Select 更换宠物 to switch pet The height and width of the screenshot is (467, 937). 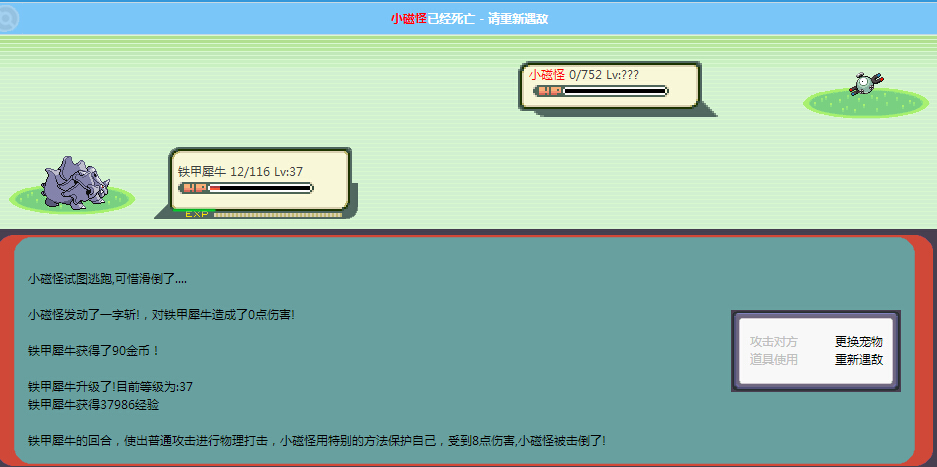click(x=859, y=342)
